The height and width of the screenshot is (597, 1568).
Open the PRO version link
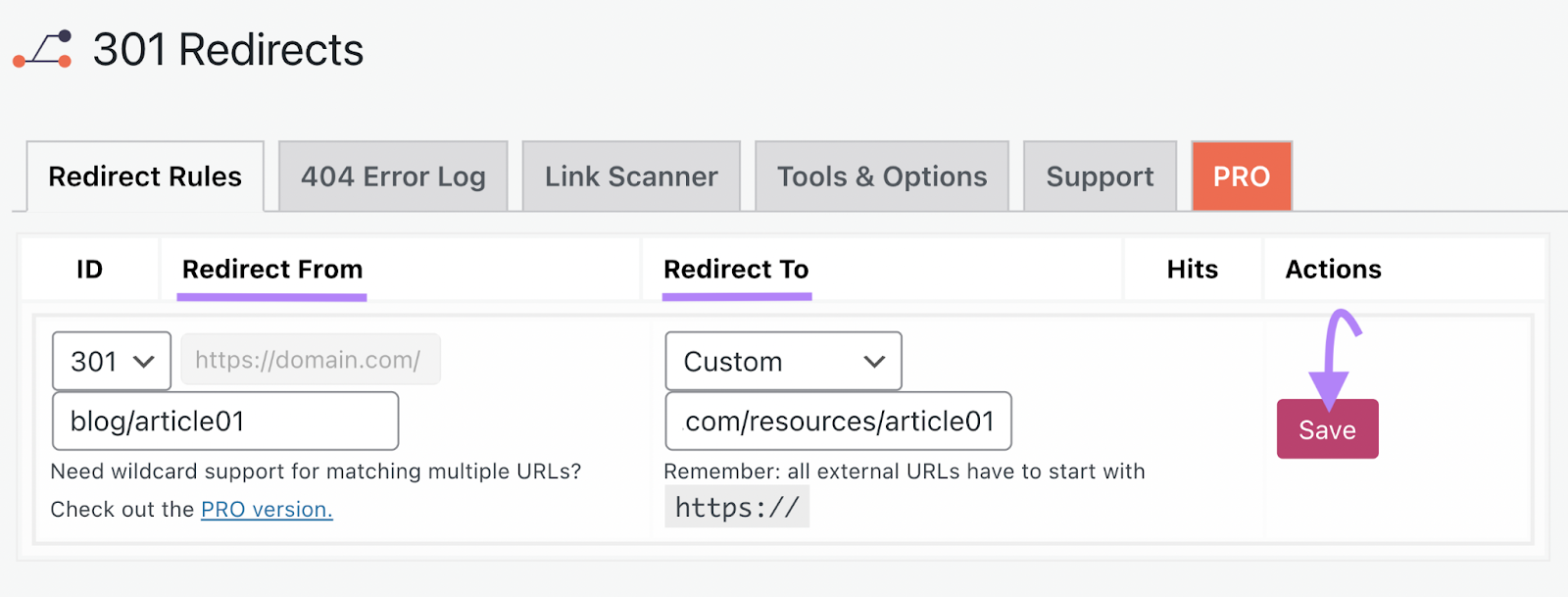266,509
